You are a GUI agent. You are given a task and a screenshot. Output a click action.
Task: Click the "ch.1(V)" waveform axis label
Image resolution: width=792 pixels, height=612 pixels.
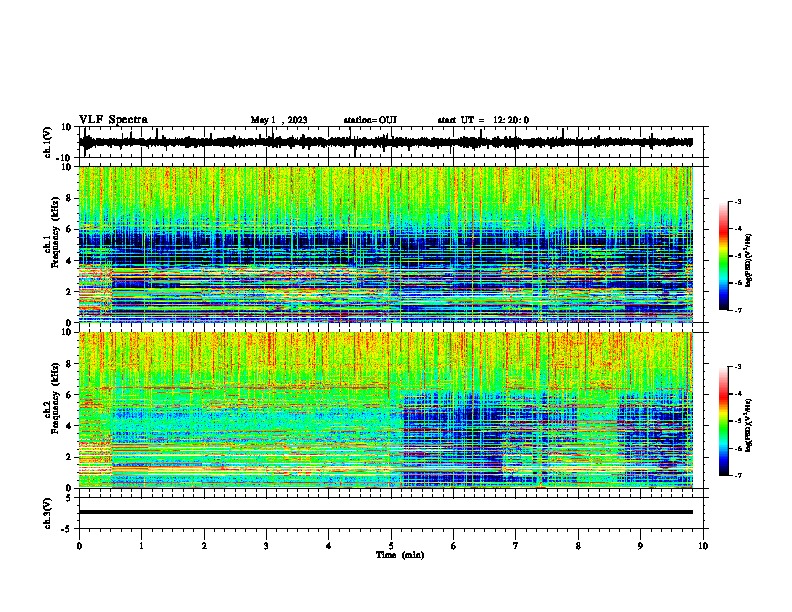tap(48, 142)
